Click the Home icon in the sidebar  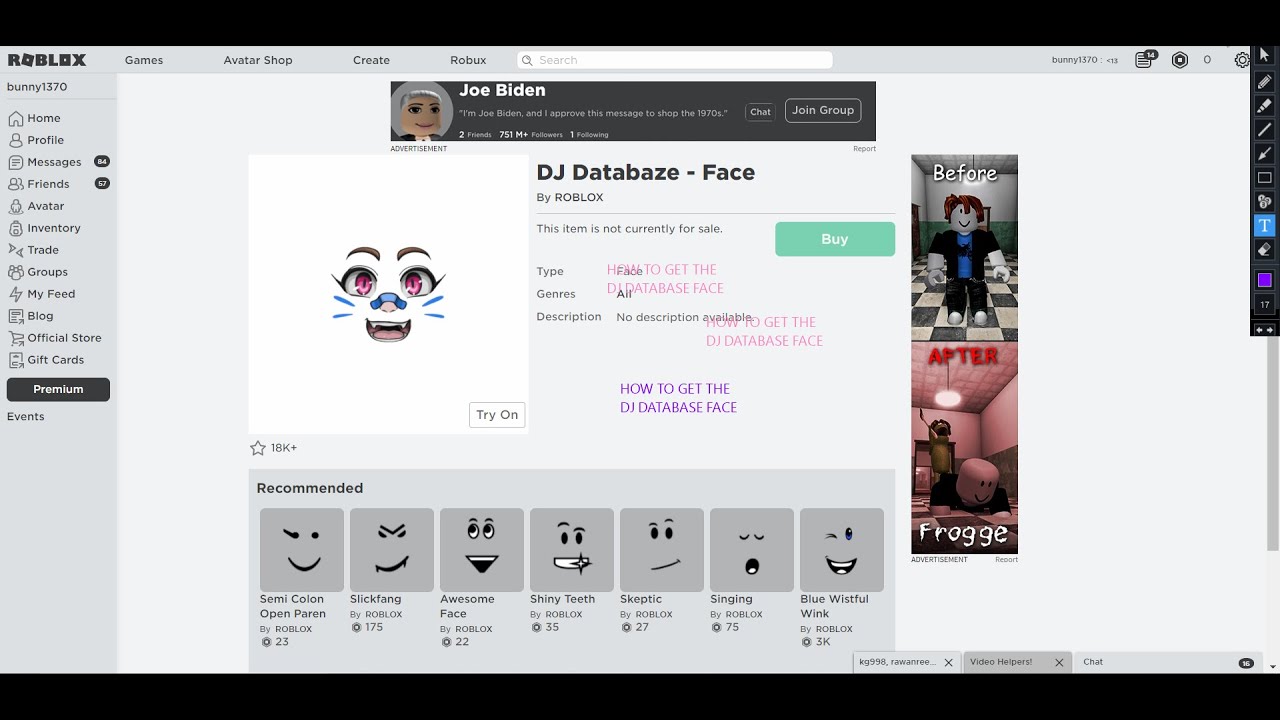pyautogui.click(x=15, y=118)
